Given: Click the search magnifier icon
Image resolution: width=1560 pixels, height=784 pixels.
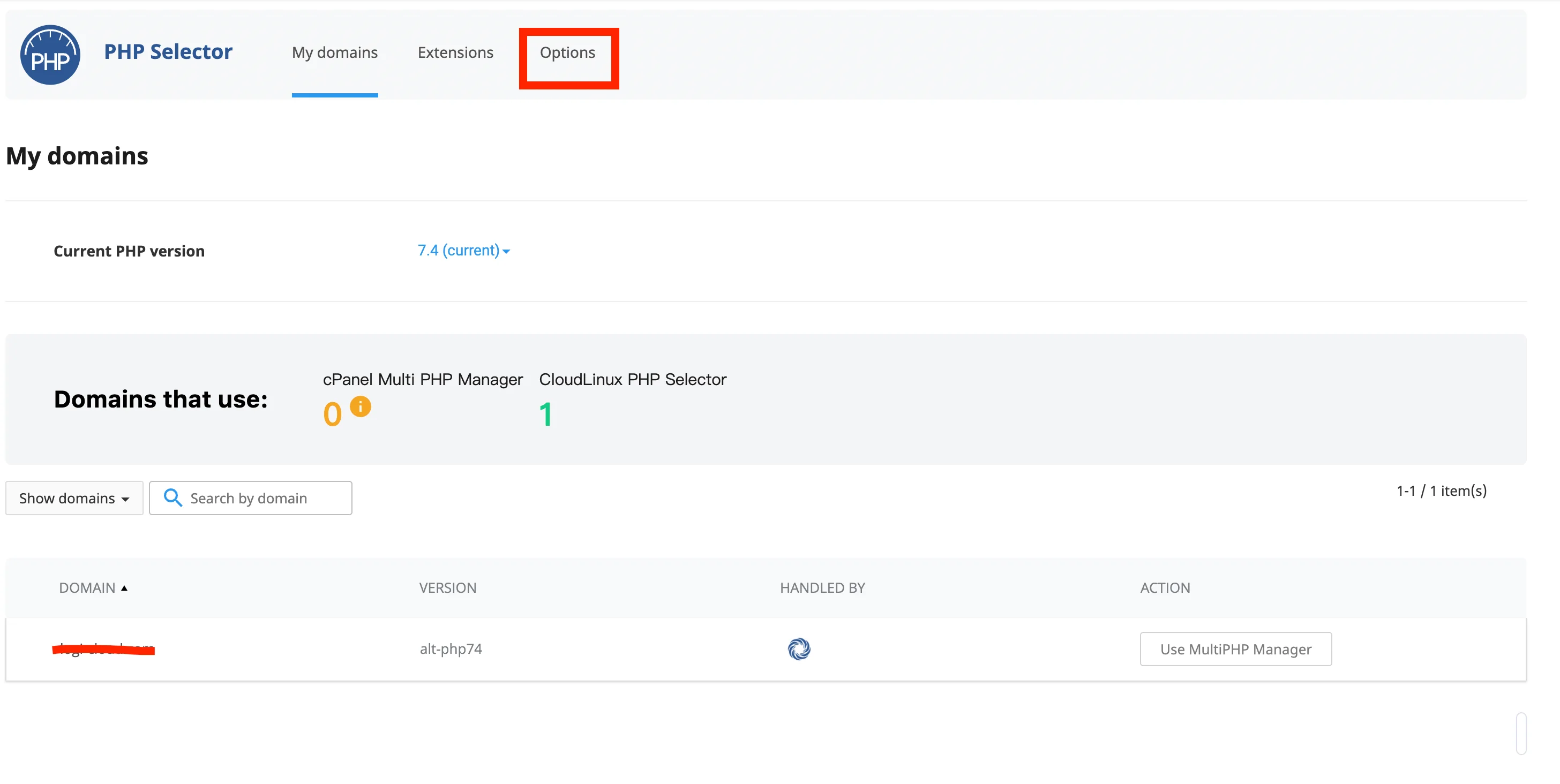Looking at the screenshot, I should tap(172, 497).
